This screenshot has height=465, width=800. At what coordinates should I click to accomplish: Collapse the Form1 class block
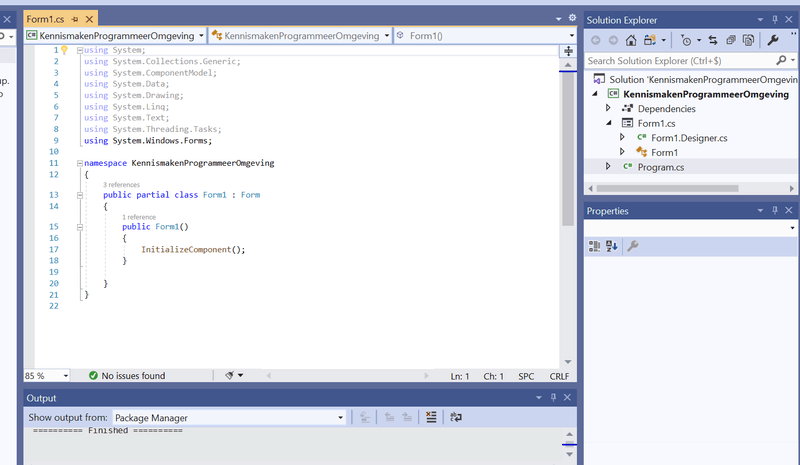[80, 195]
